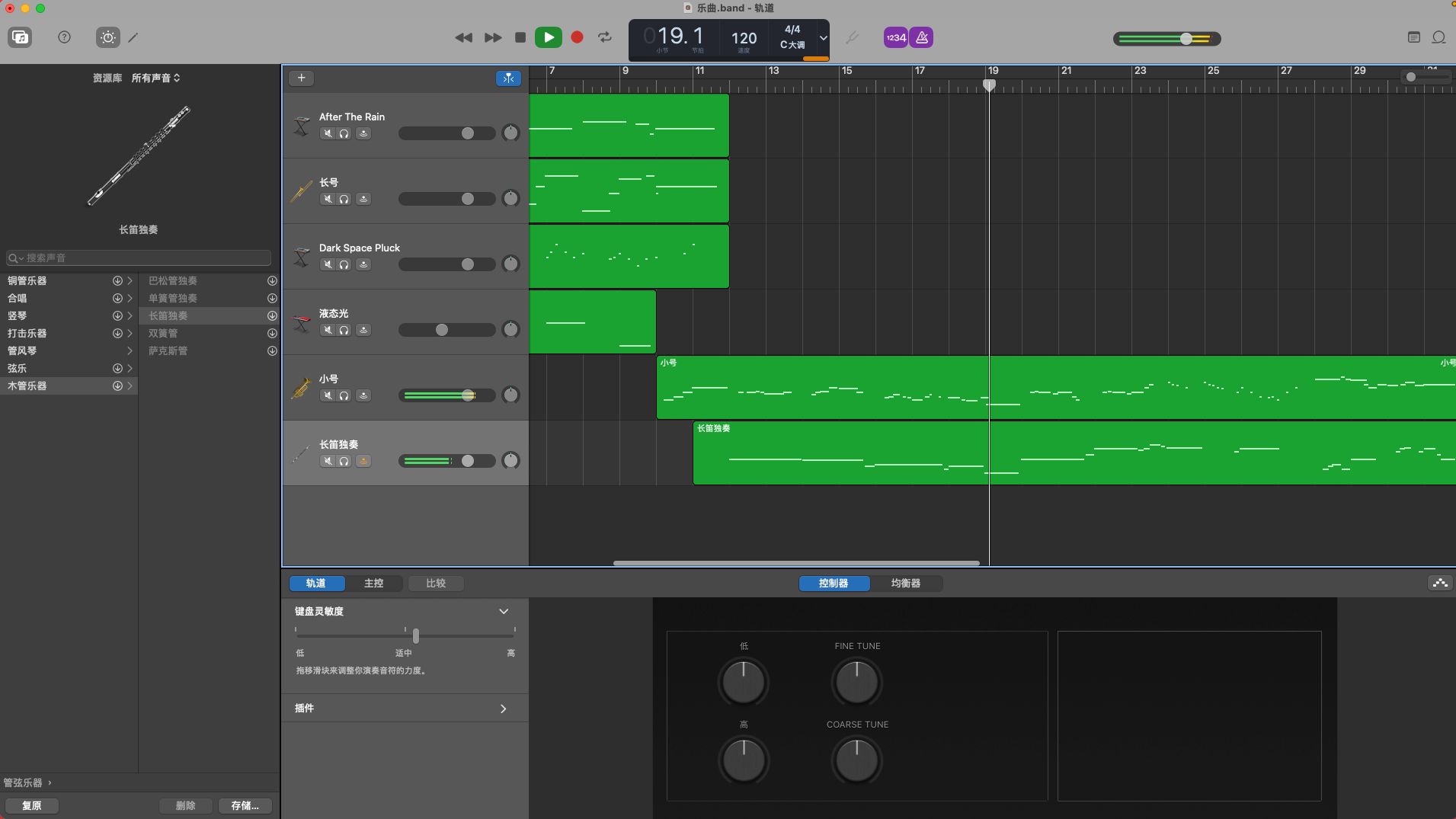
Task: Open the Note Pad icon
Action: point(1414,37)
